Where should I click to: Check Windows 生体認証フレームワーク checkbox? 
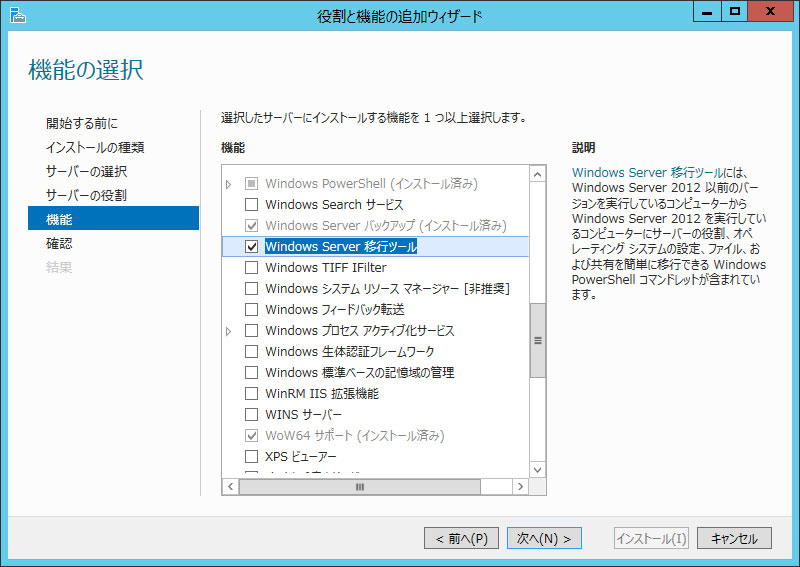click(252, 352)
